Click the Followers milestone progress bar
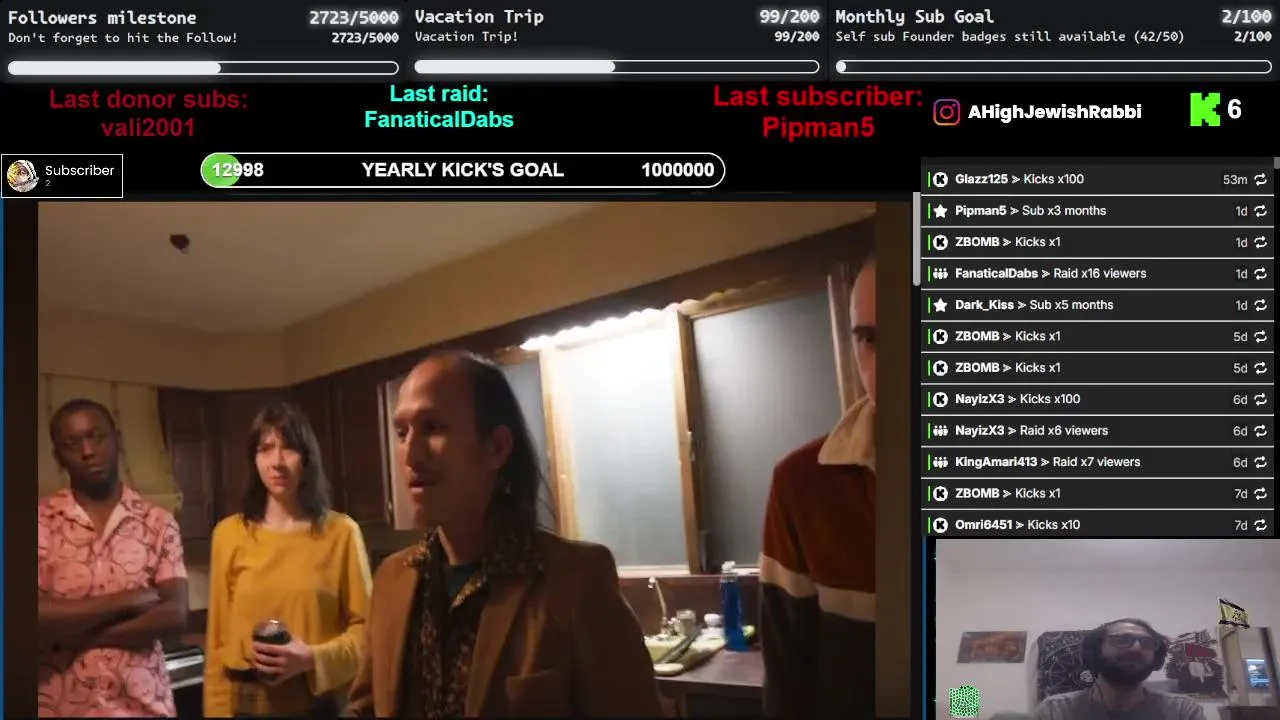This screenshot has width=1280, height=720. 203,68
